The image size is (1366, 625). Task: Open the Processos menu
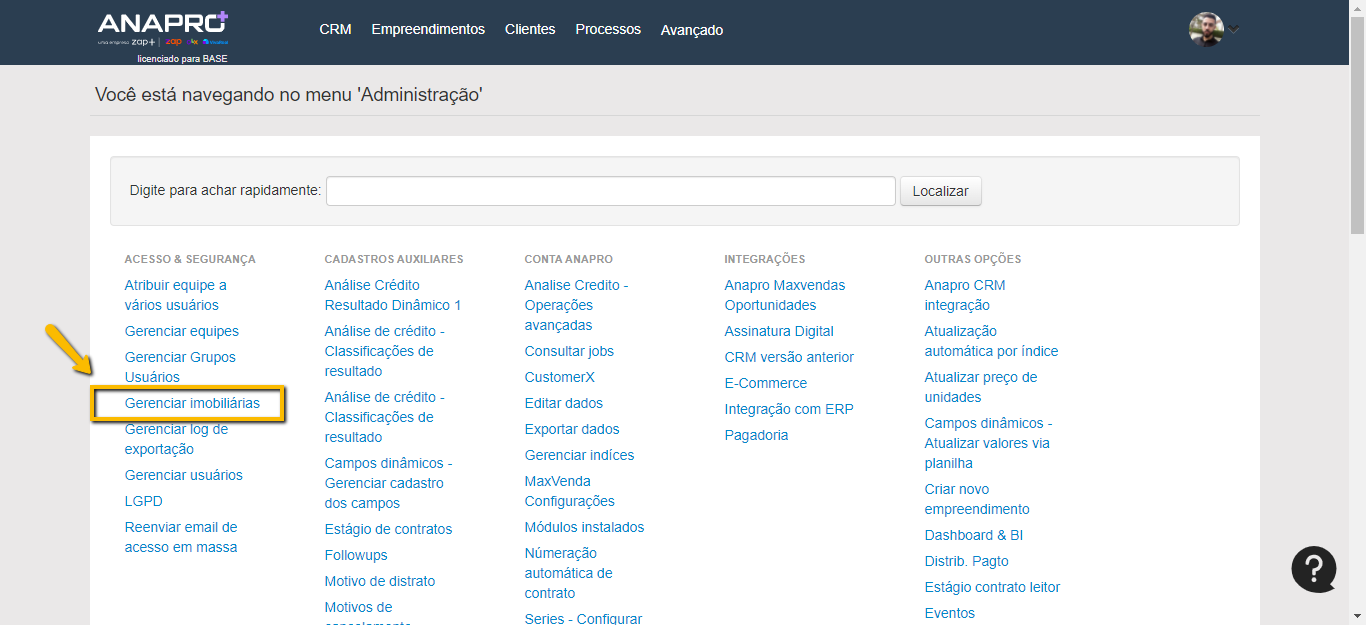(608, 29)
